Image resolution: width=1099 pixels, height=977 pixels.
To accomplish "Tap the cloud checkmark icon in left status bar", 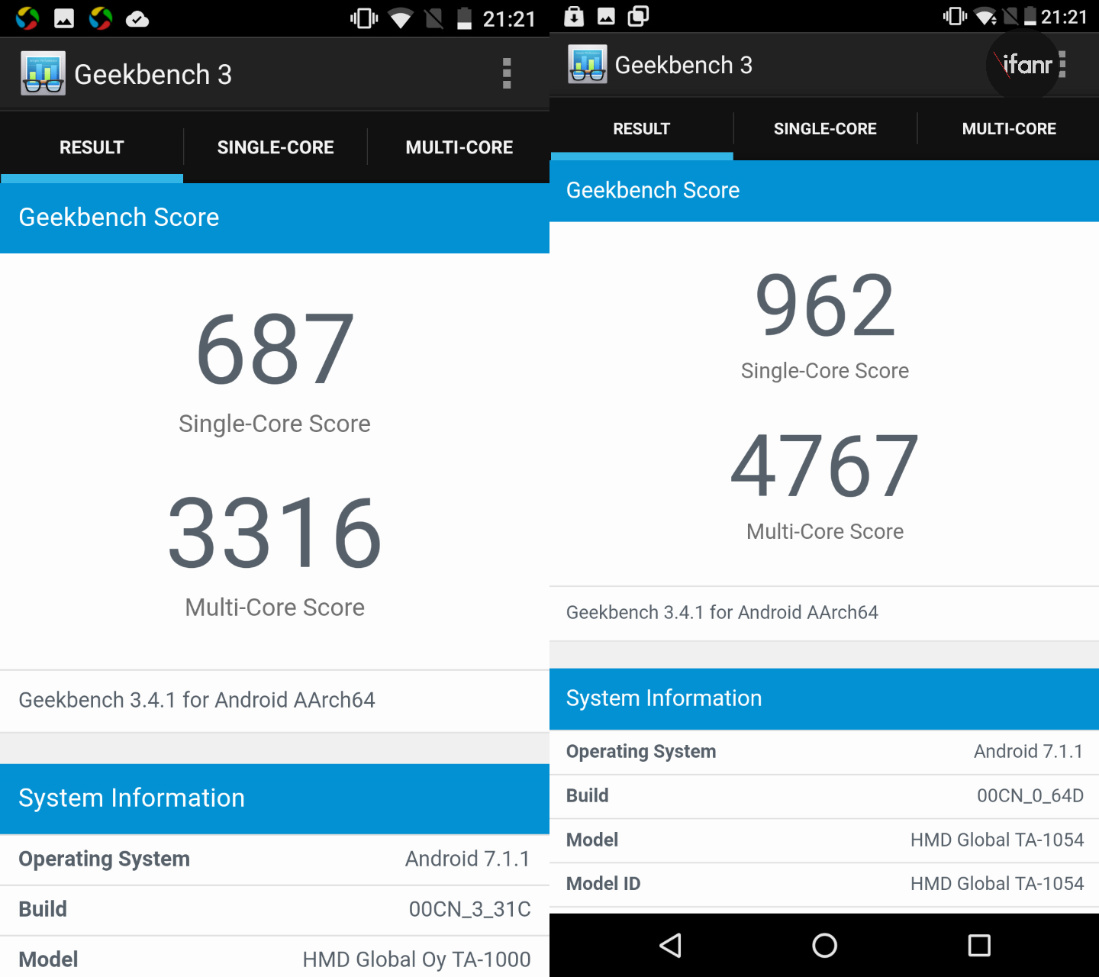I will point(137,18).
